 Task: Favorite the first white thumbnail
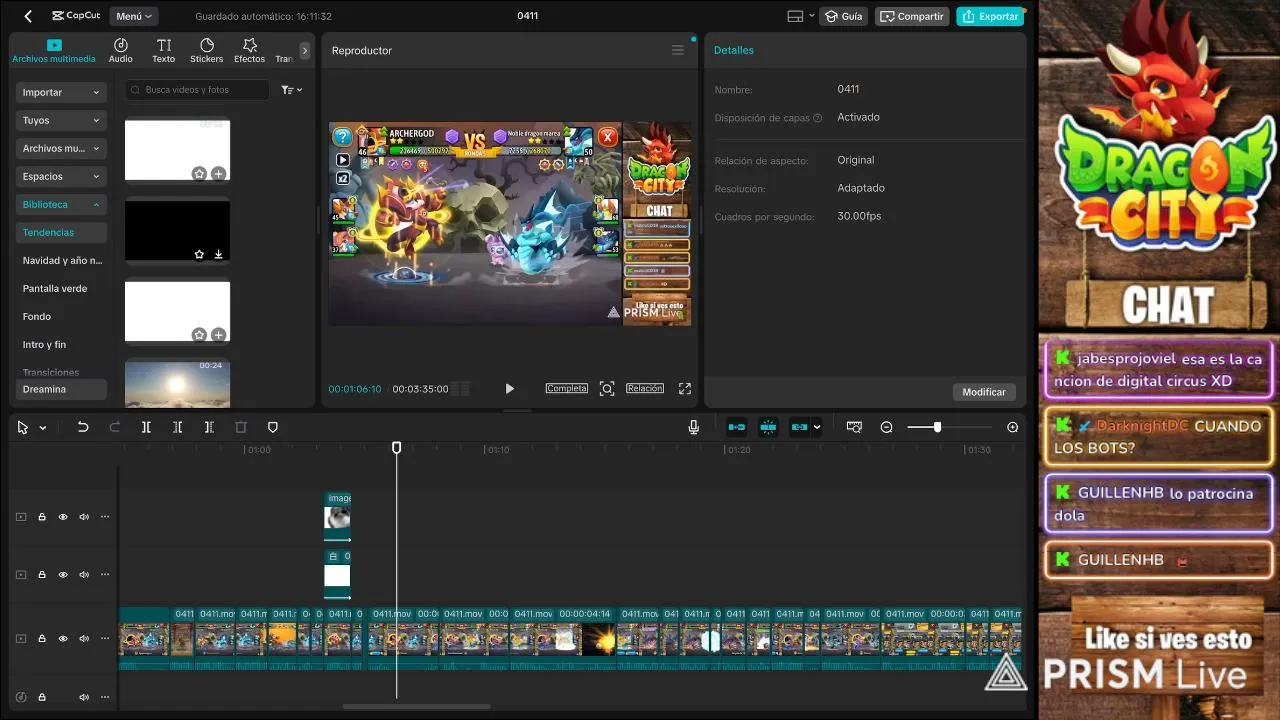[199, 174]
